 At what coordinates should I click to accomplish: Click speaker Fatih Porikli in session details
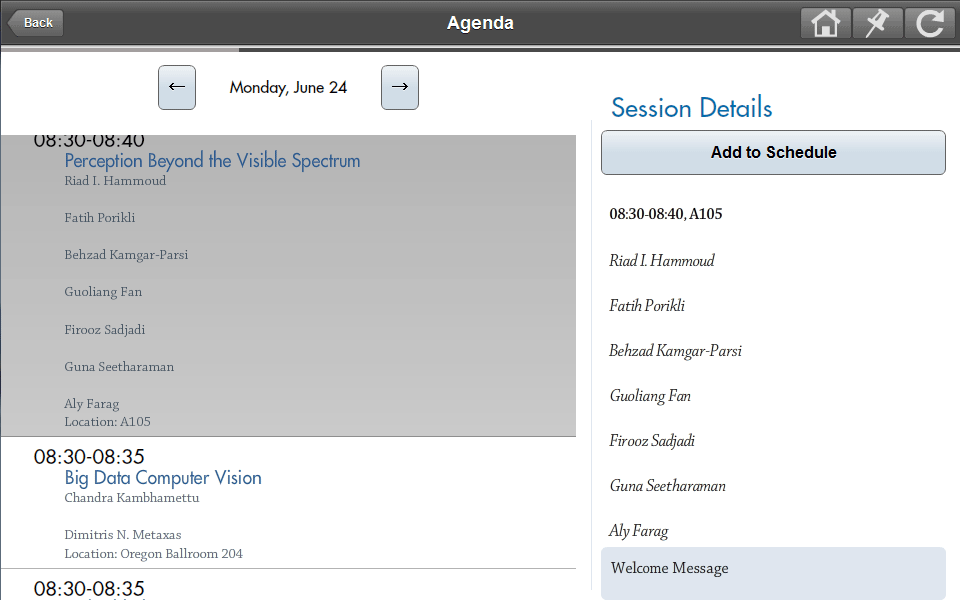pos(647,306)
